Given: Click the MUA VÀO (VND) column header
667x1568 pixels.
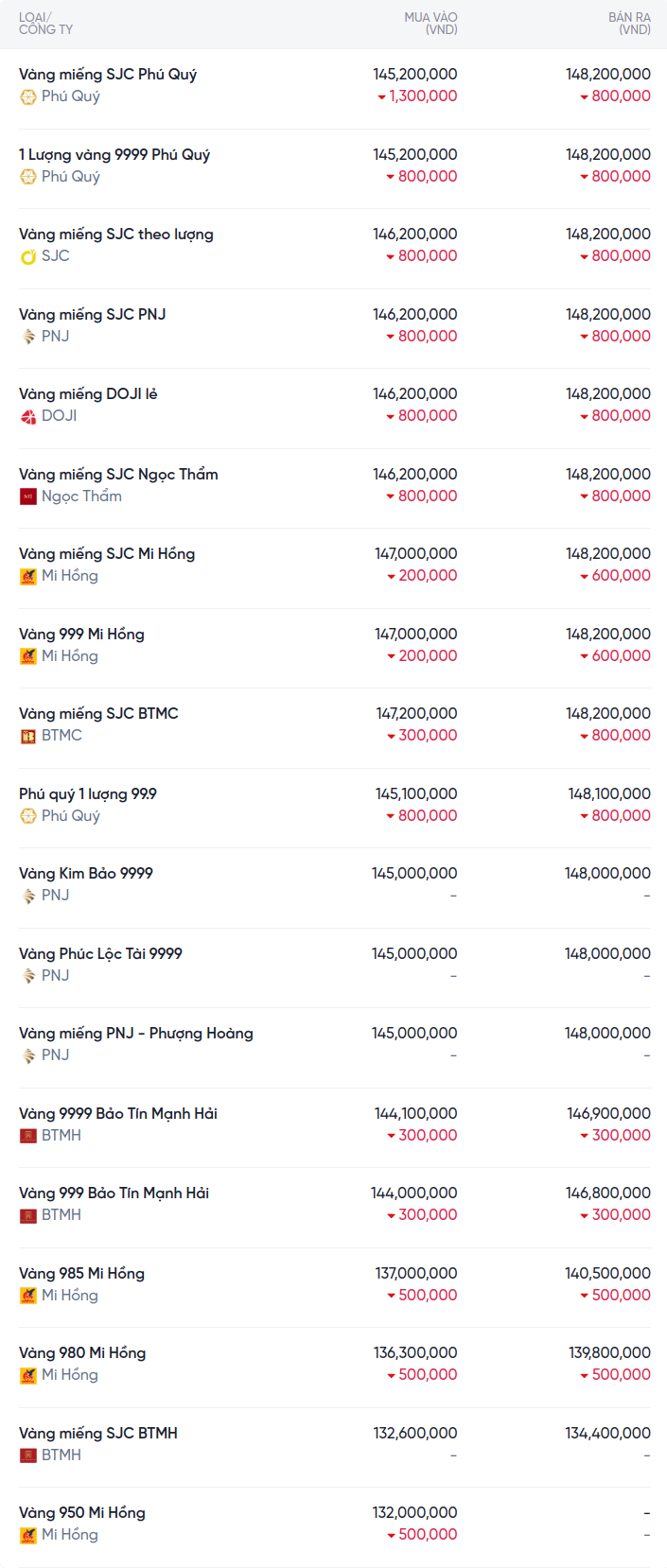Looking at the screenshot, I should [x=431, y=24].
